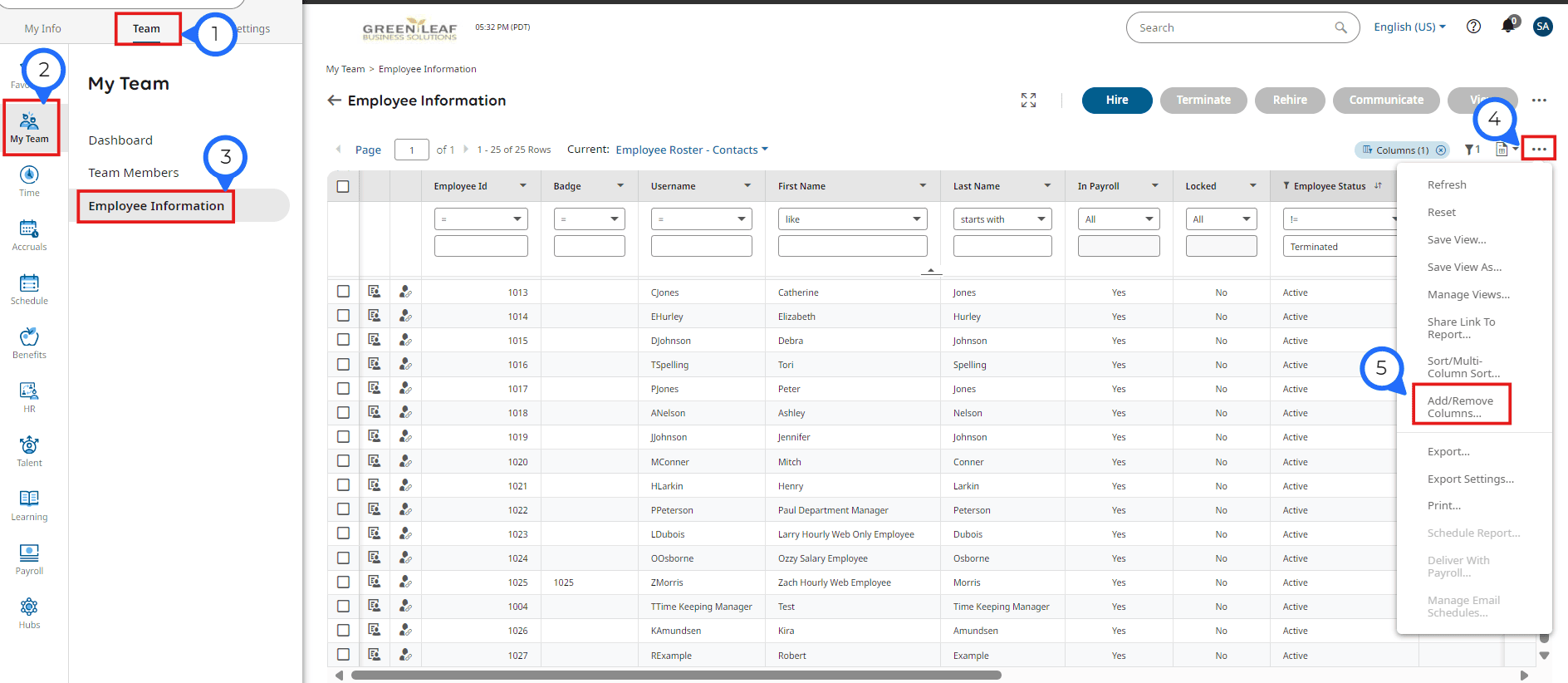This screenshot has width=1568, height=683.
Task: Select the checkbox for employee 1021
Action: [x=343, y=485]
